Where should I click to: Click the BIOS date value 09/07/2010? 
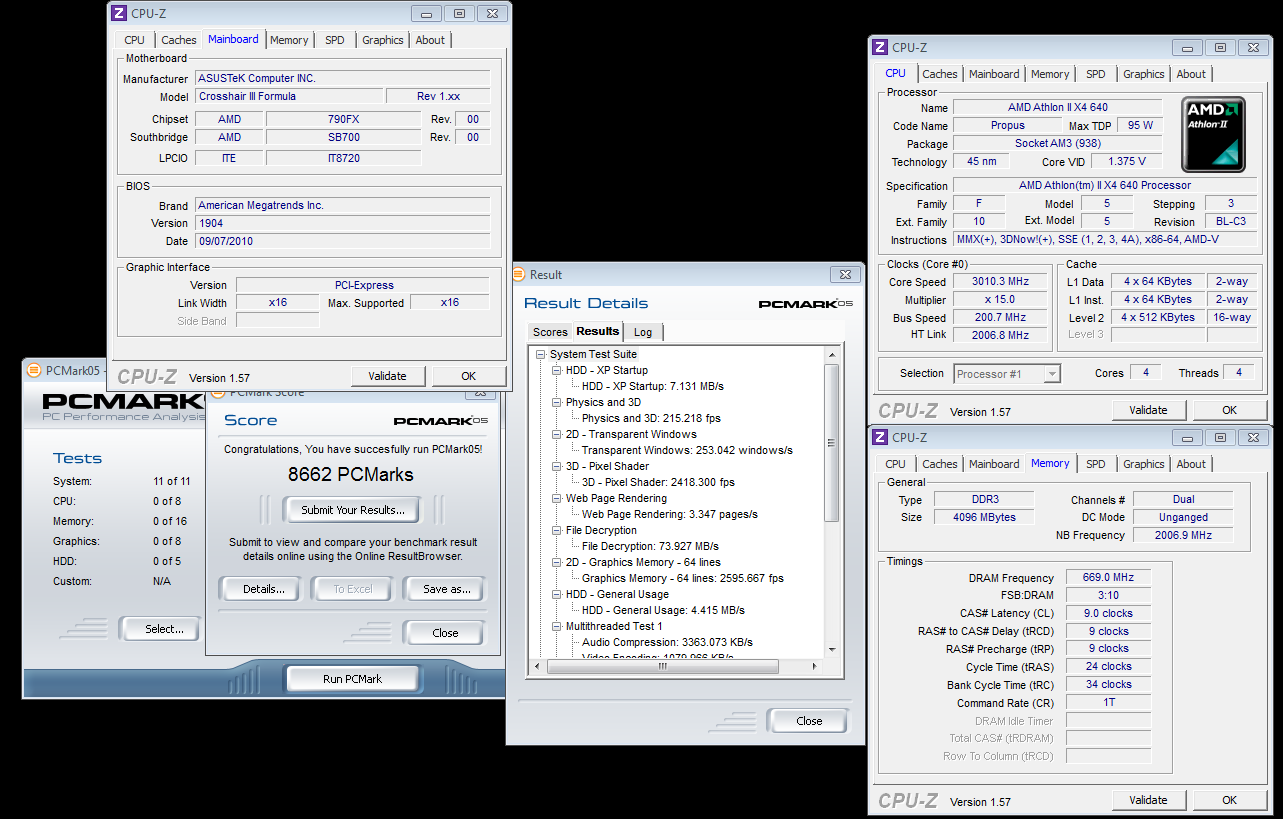(343, 241)
